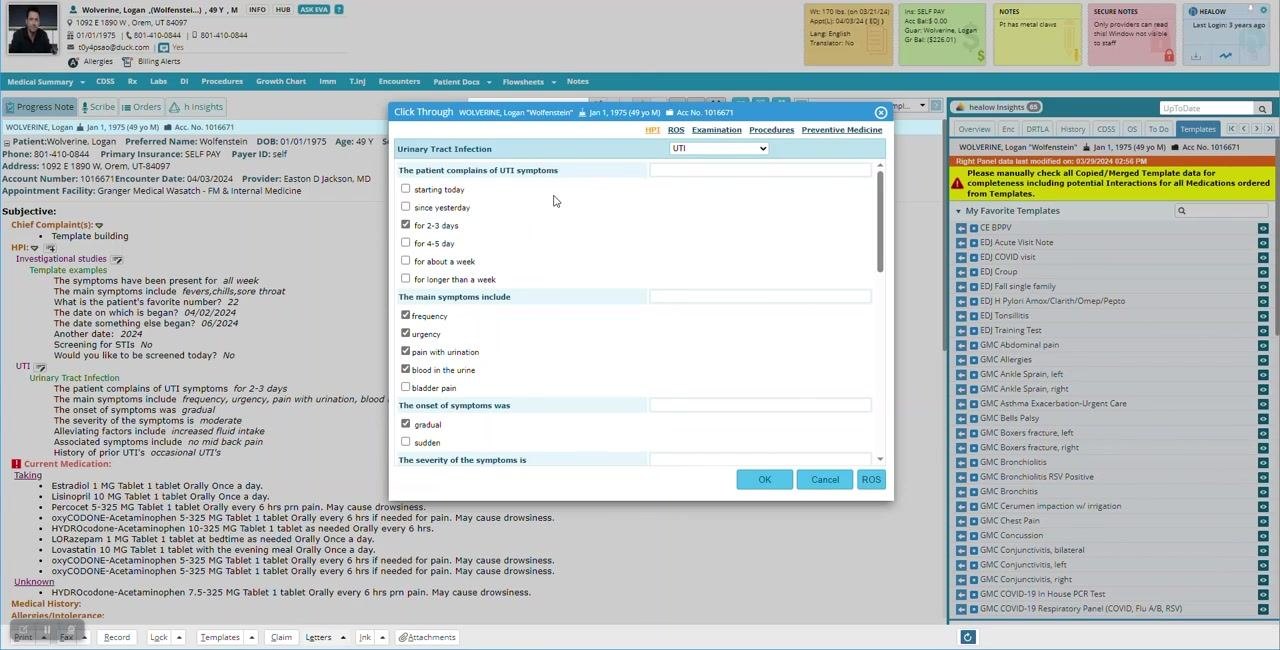The width and height of the screenshot is (1280, 650).
Task: Open Preventive Medicine tab in dialog
Action: (842, 130)
